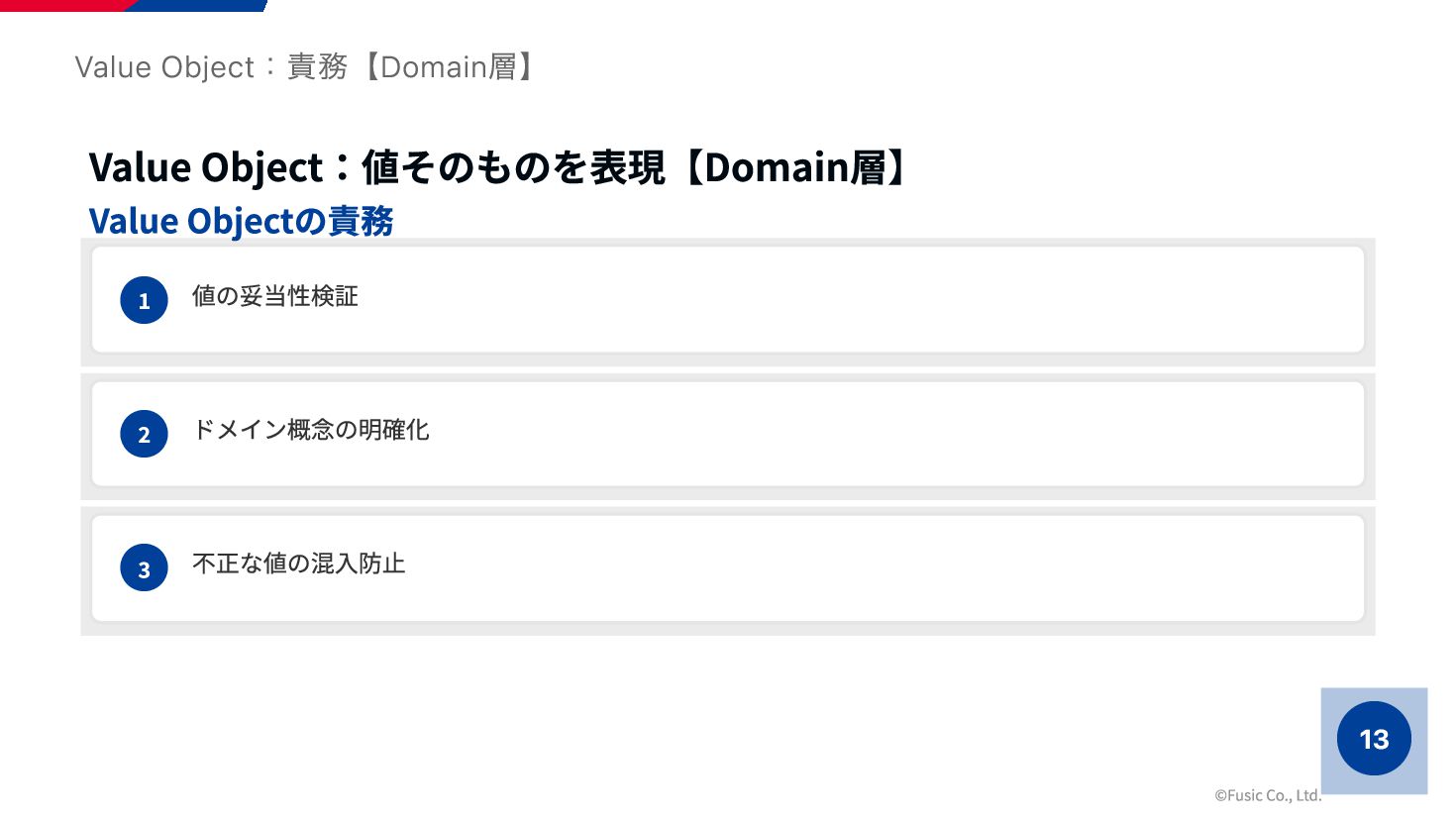Click the blue number 1 circle
This screenshot has height=820, width=1456.
(x=144, y=300)
